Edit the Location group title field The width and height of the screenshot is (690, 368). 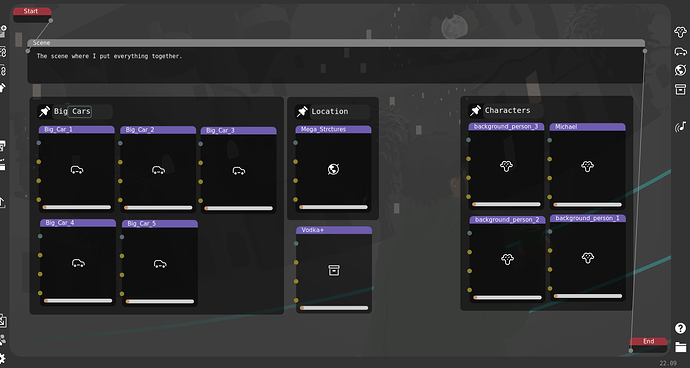[340, 111]
